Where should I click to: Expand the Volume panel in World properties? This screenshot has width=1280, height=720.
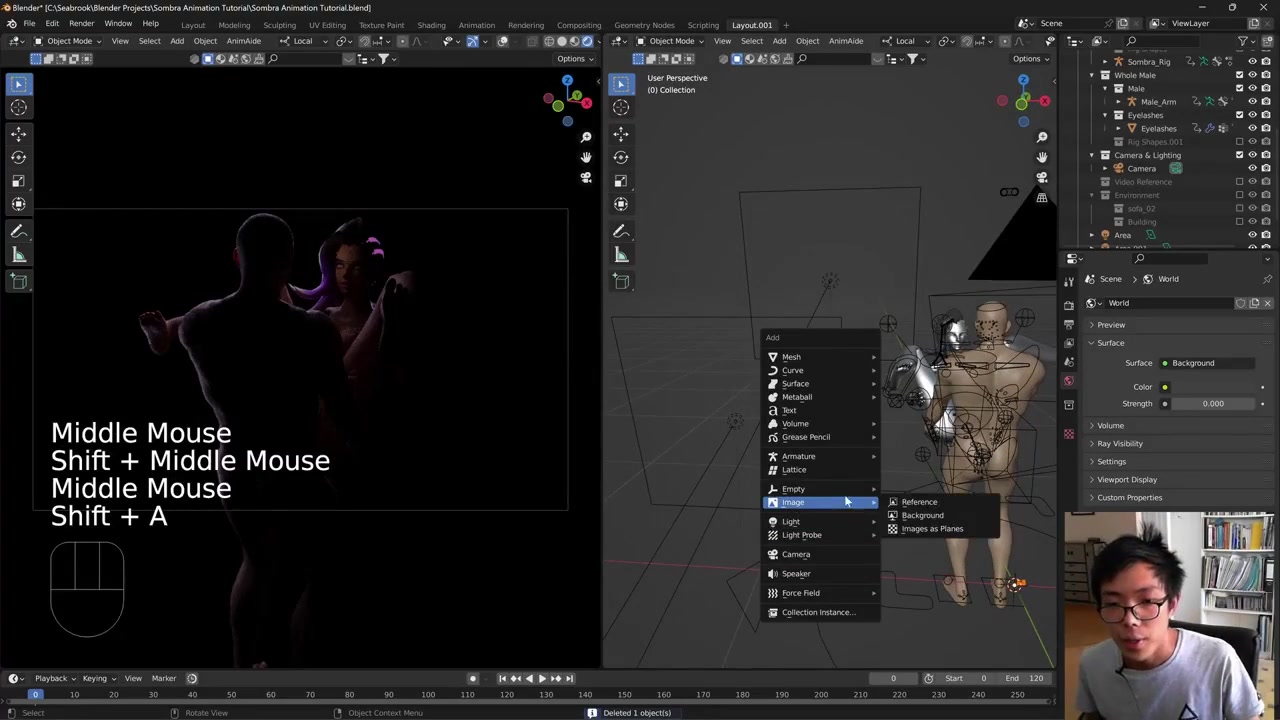(1110, 425)
